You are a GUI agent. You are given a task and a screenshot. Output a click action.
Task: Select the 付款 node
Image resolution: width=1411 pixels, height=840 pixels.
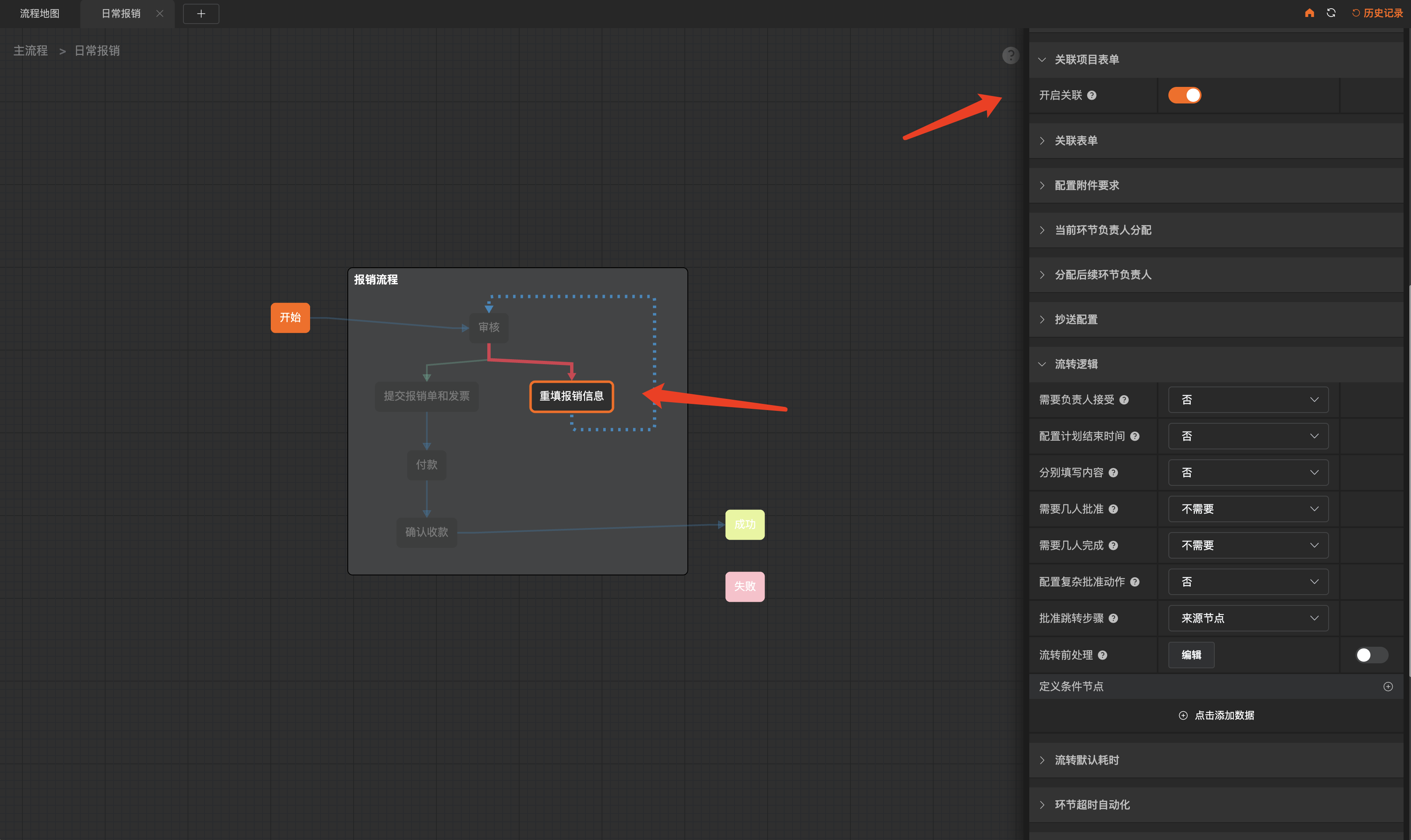point(426,465)
